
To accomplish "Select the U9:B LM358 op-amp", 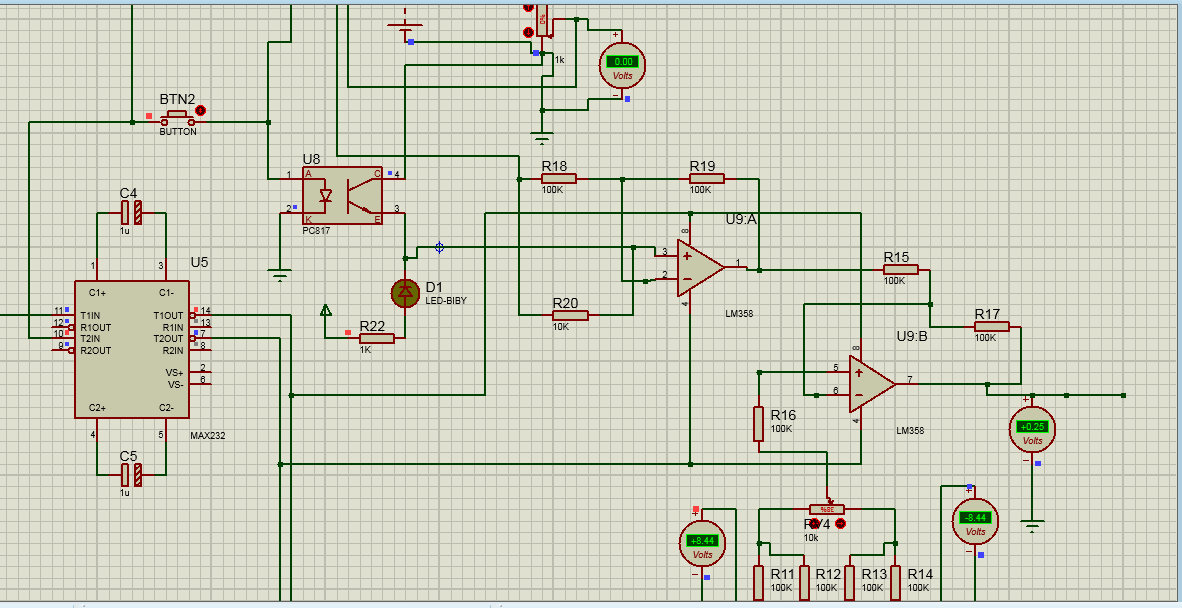I will tap(871, 384).
